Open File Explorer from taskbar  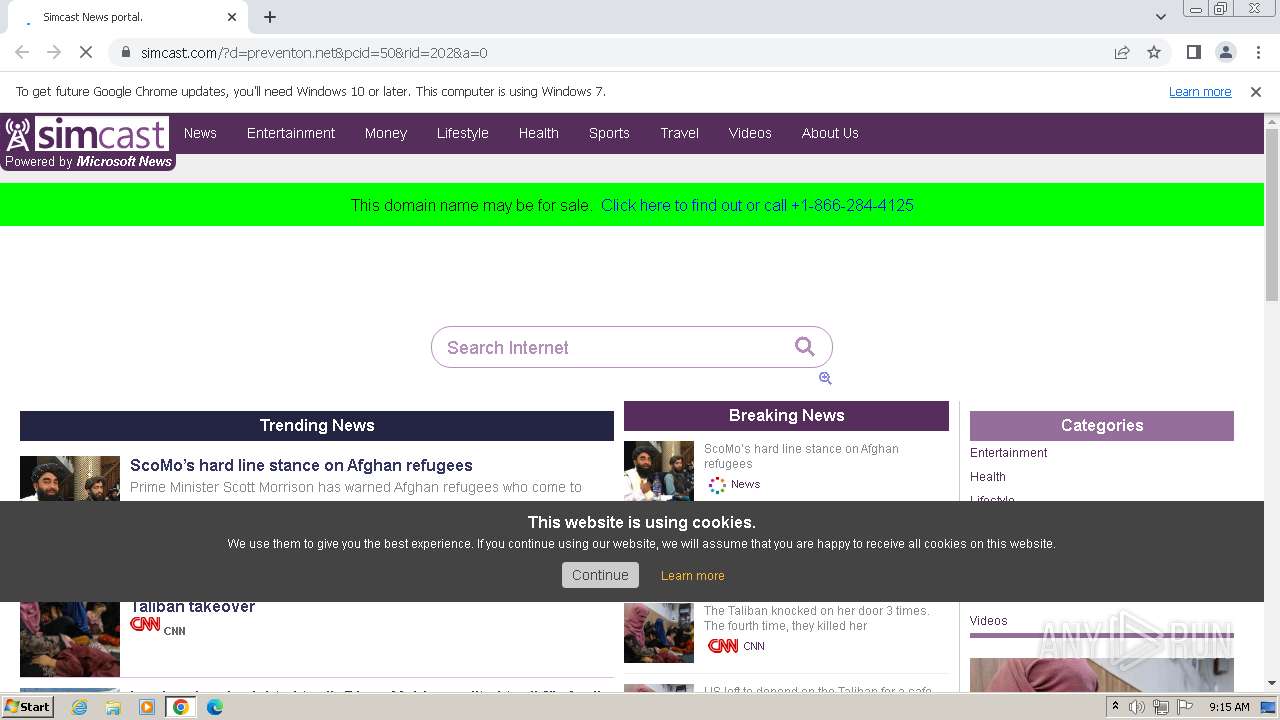coord(113,707)
